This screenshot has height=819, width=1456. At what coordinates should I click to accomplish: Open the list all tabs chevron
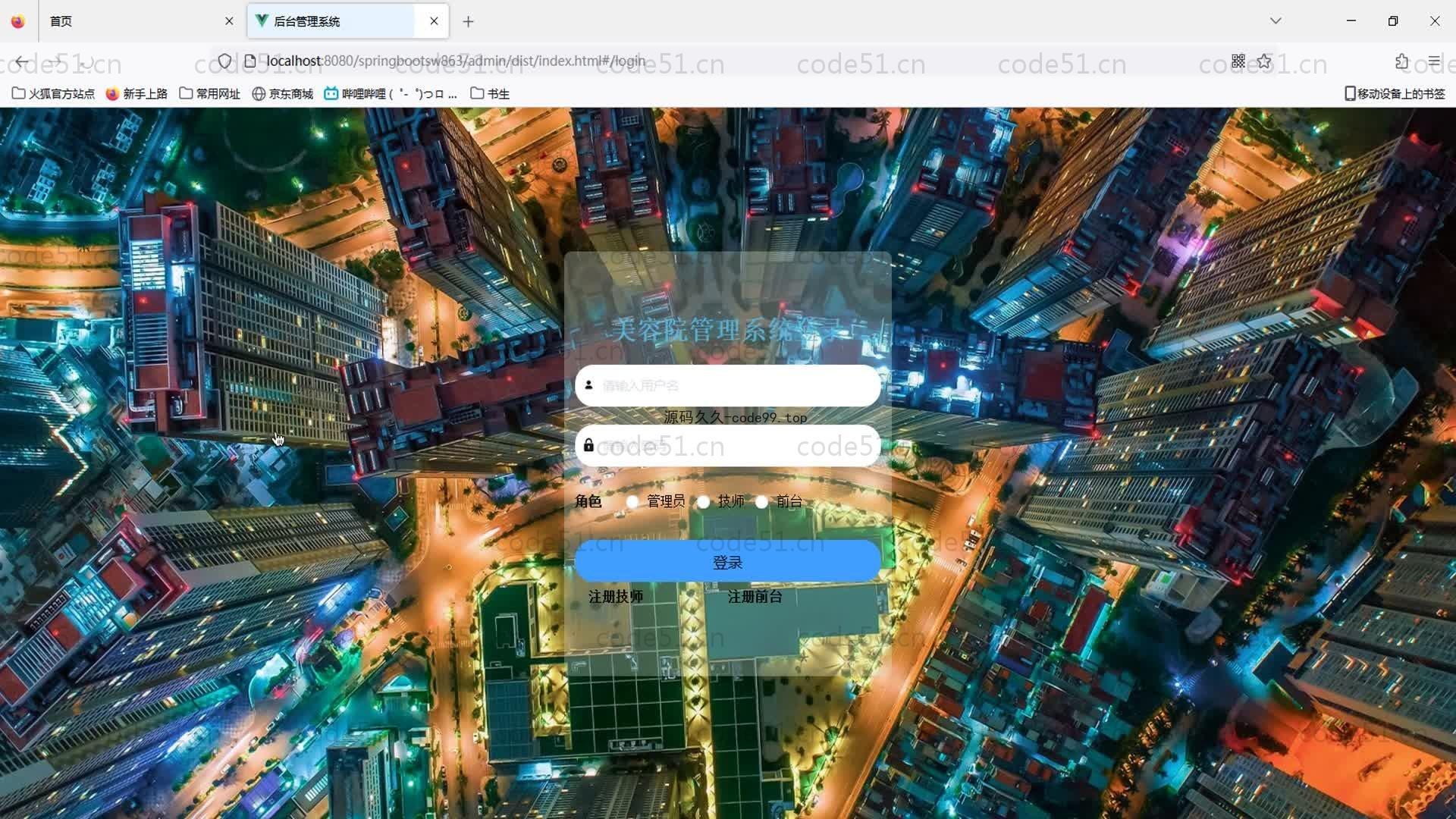(1276, 21)
